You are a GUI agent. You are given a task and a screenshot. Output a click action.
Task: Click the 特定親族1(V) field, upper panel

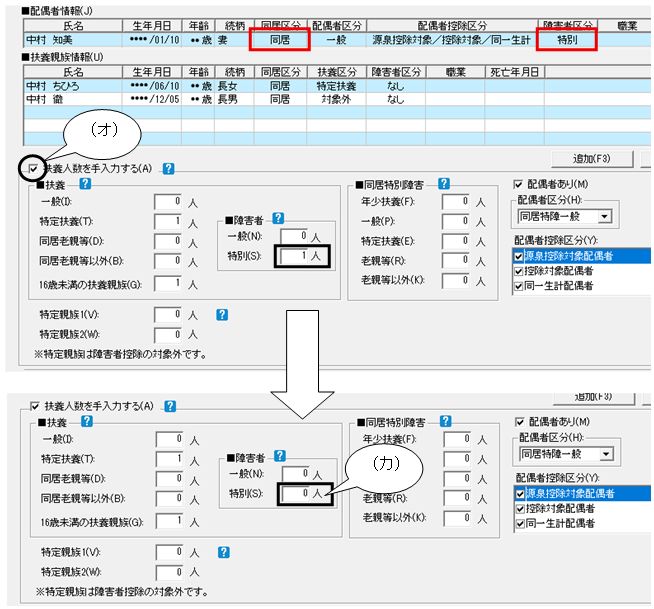coord(168,315)
